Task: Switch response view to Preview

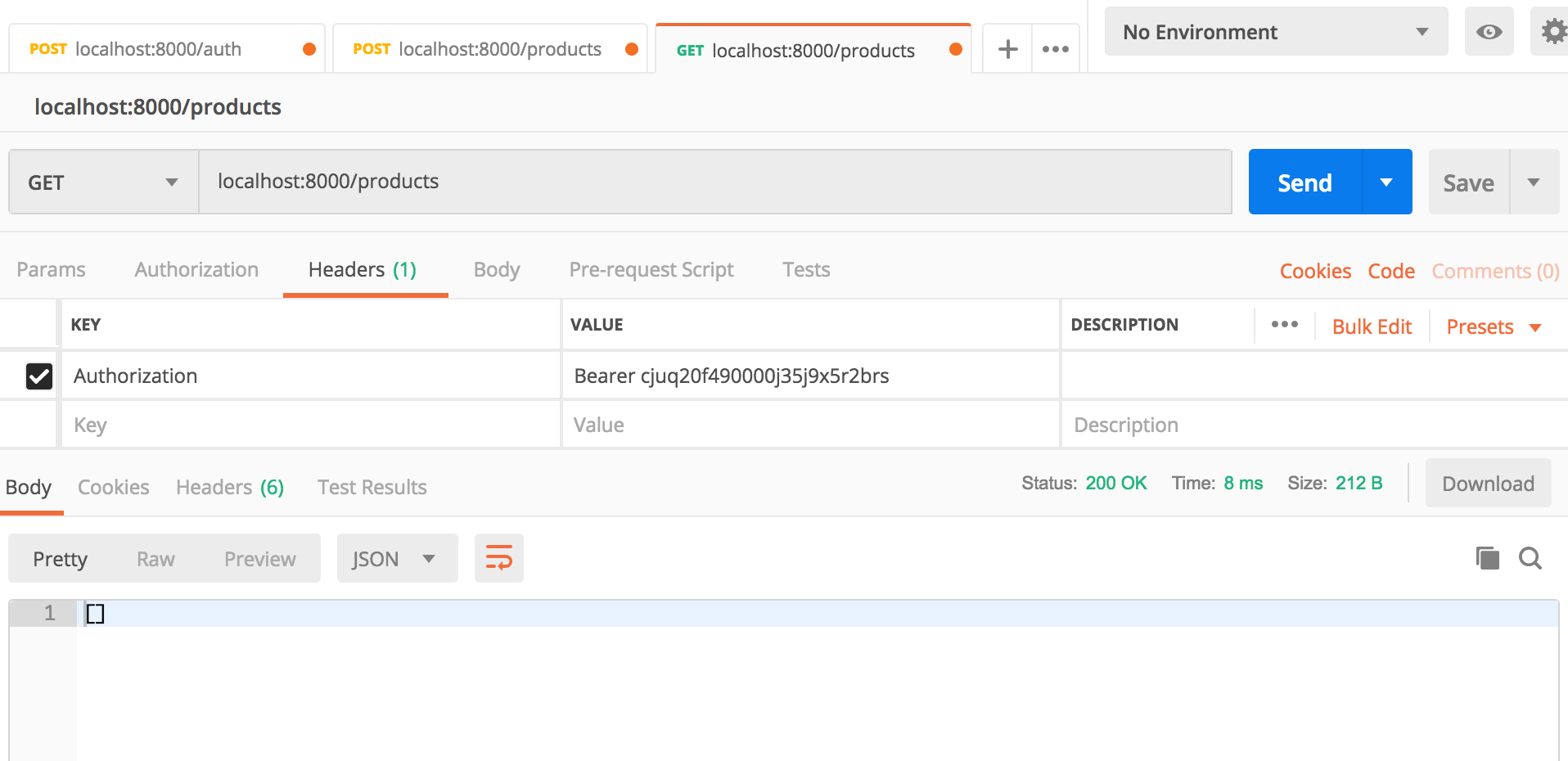Action: pyautogui.click(x=259, y=558)
